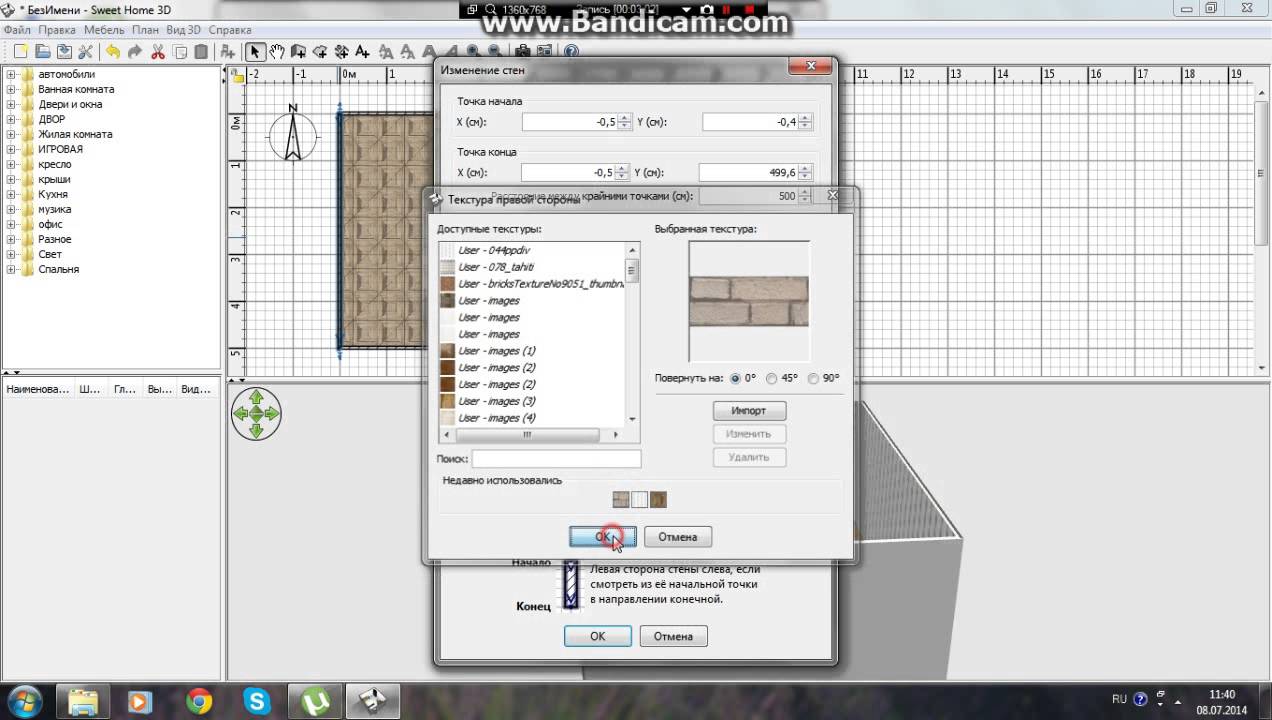The height and width of the screenshot is (720, 1272).
Task: Add furniture to home icon
Action: [228, 51]
